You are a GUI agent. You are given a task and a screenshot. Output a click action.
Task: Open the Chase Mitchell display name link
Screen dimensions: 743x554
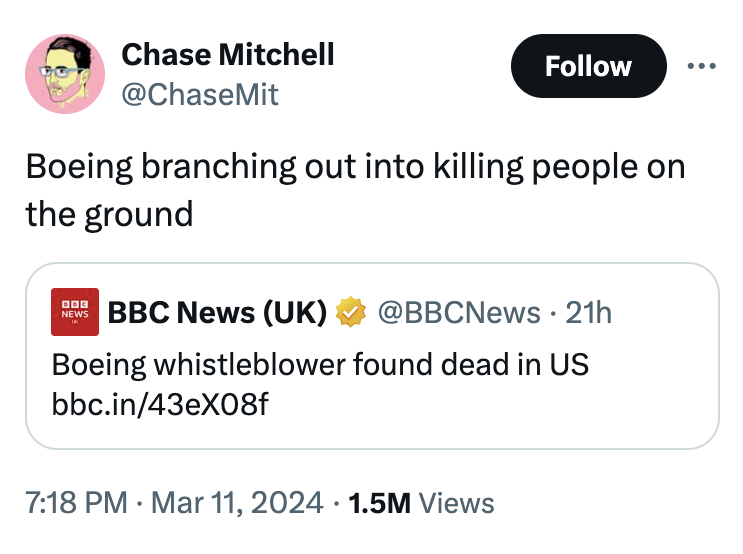(228, 54)
